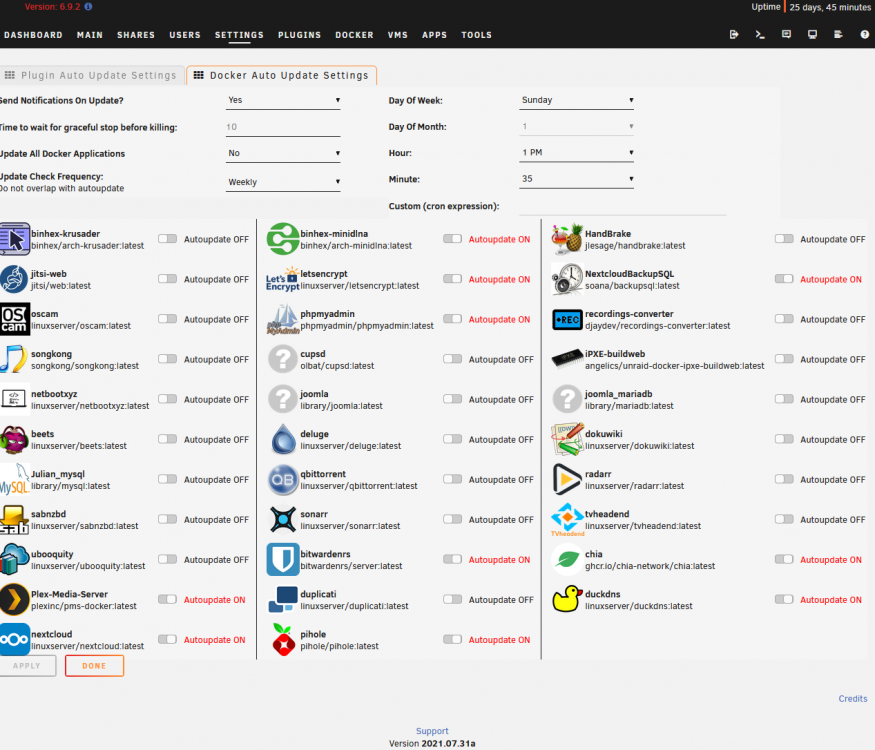Click the oscam OS cam icon

pos(15,319)
